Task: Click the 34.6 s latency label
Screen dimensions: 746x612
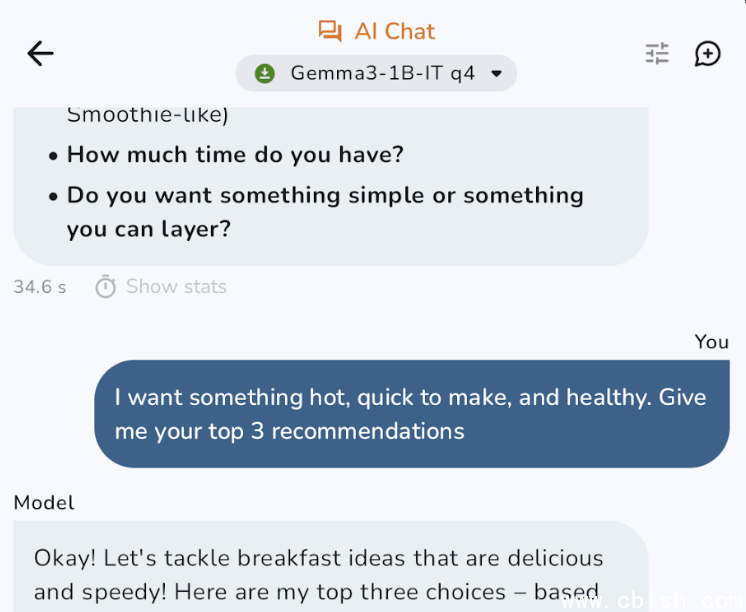Action: point(40,287)
